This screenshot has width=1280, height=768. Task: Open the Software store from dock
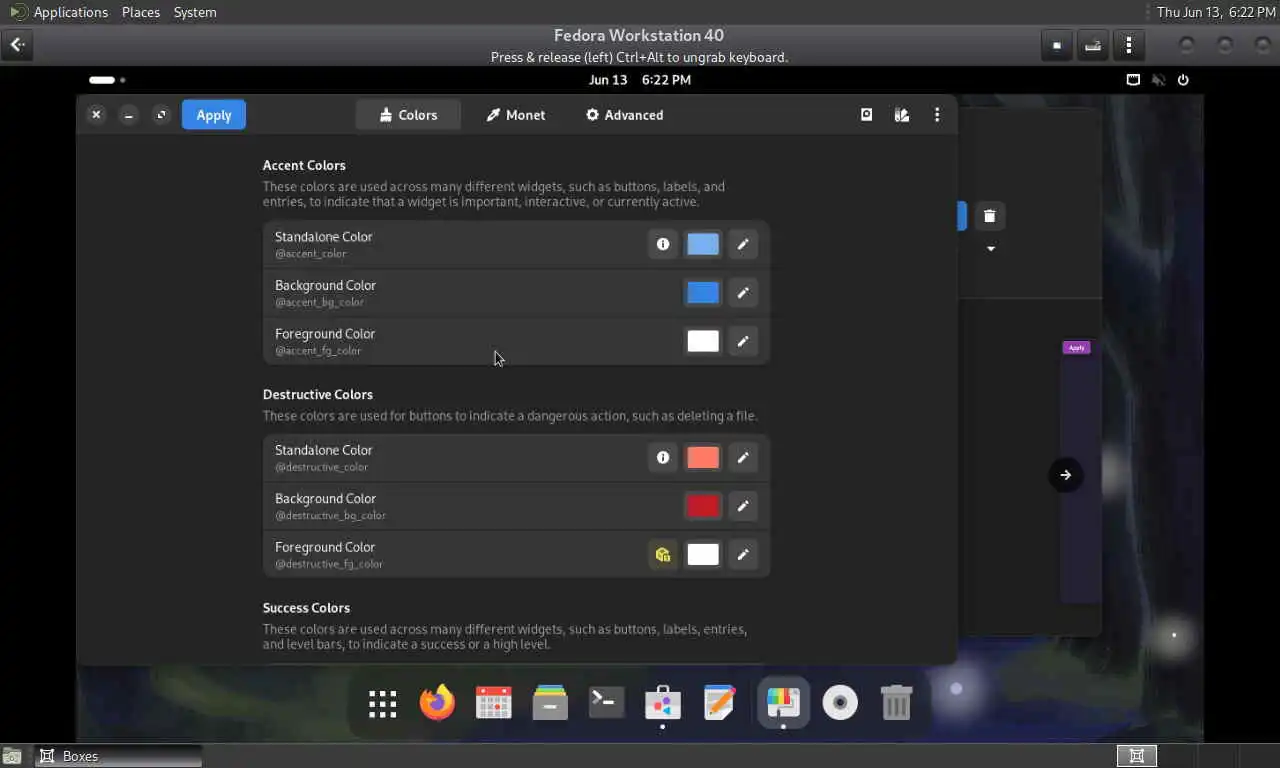pos(663,703)
